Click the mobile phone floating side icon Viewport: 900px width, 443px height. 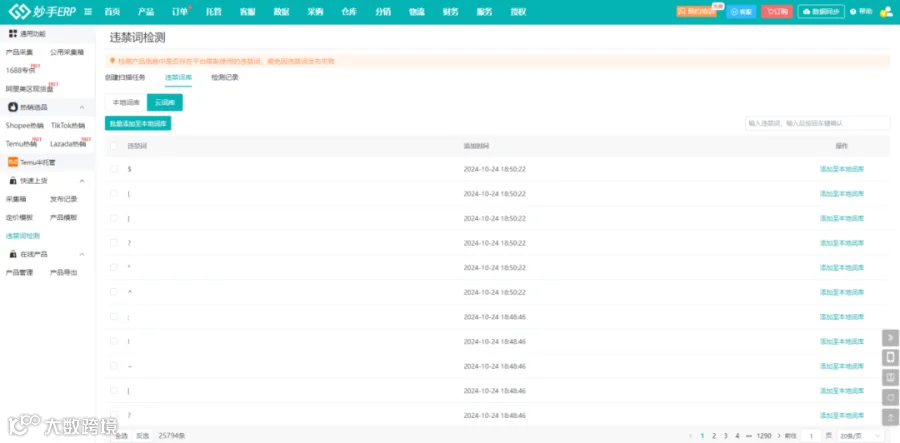pos(890,357)
